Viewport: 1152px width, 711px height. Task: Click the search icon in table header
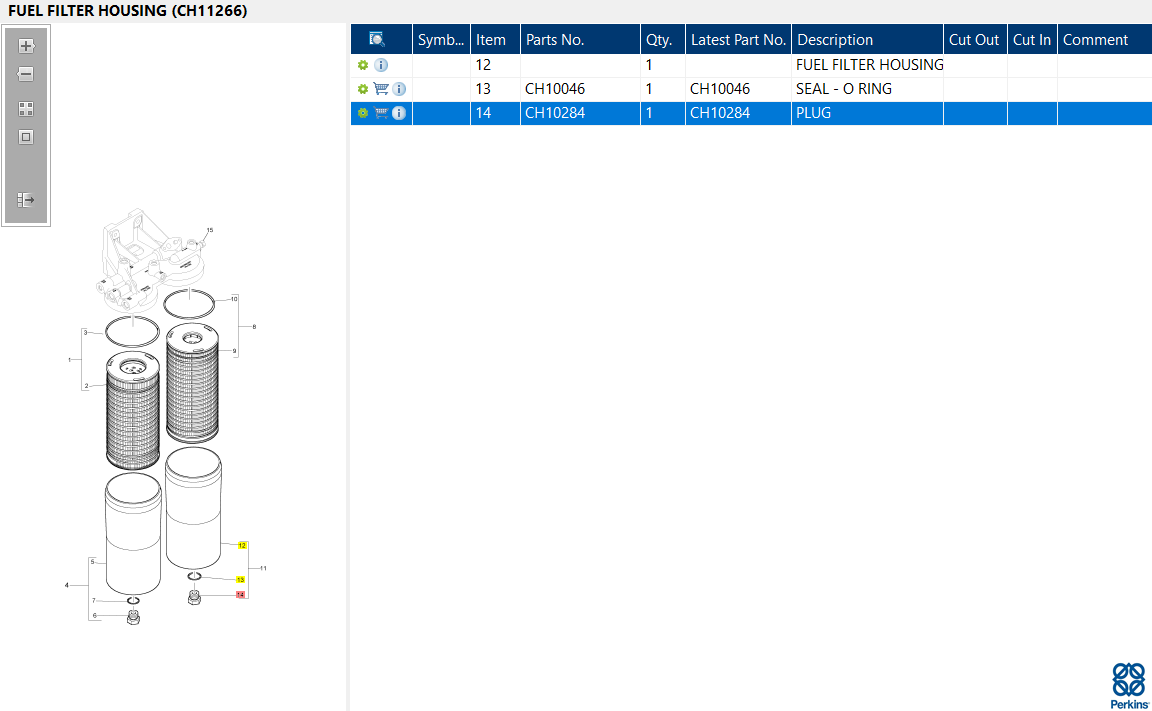click(x=377, y=40)
